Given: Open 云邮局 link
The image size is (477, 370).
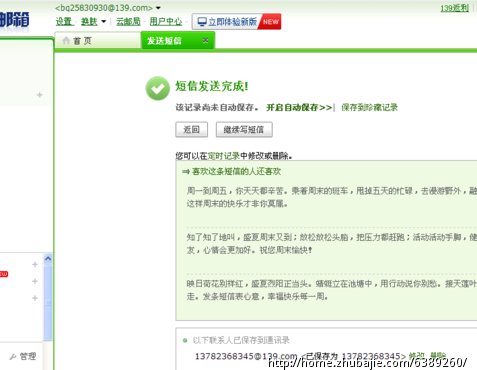Looking at the screenshot, I should tap(128, 22).
